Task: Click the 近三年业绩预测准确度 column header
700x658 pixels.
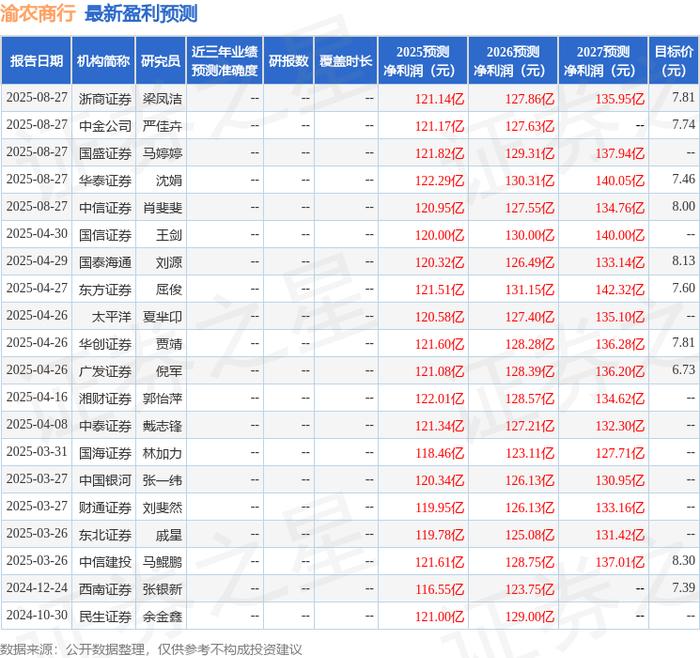Action: tap(225, 61)
